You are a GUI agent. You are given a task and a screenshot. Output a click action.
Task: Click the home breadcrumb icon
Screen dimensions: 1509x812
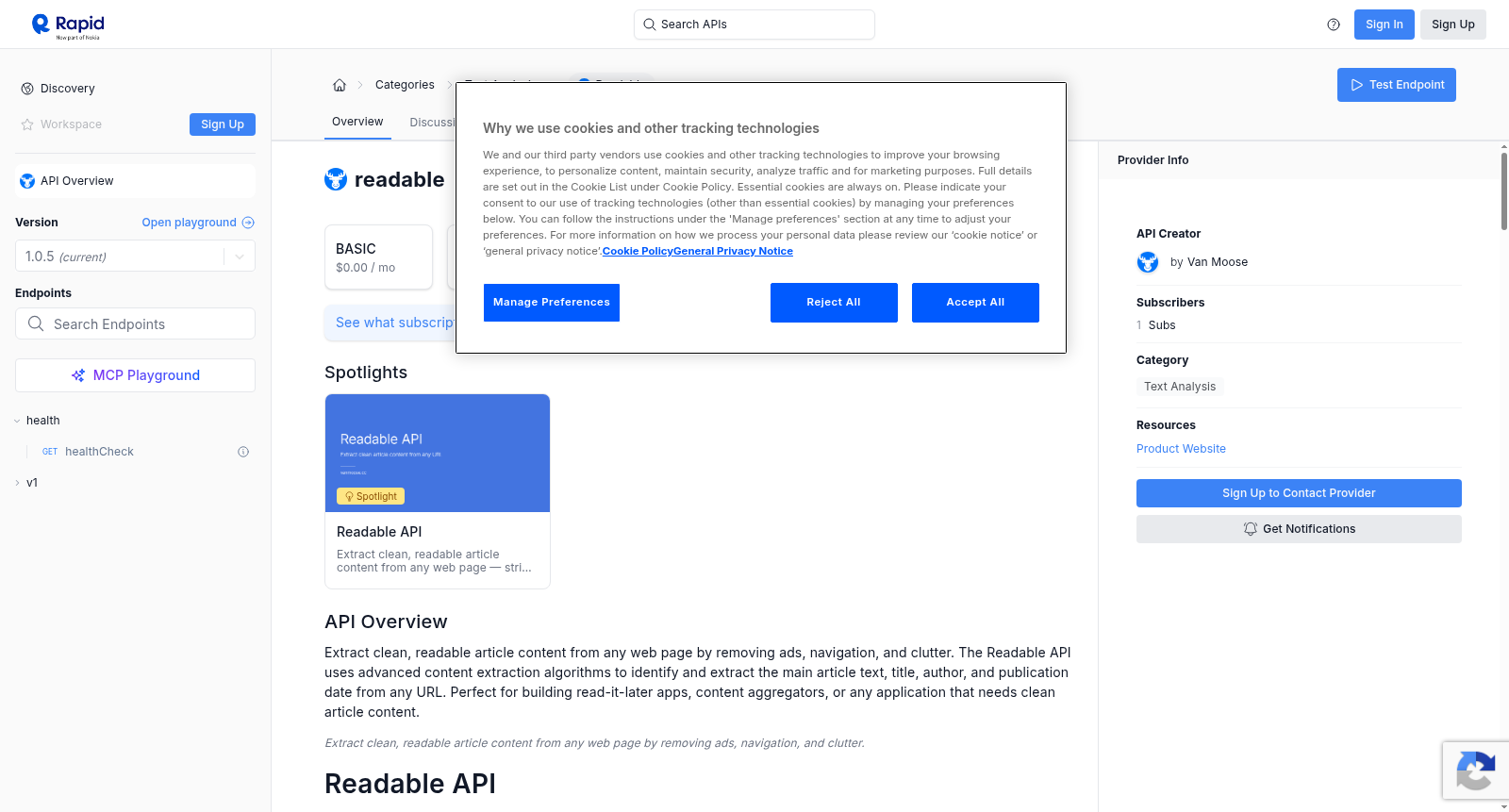[340, 85]
